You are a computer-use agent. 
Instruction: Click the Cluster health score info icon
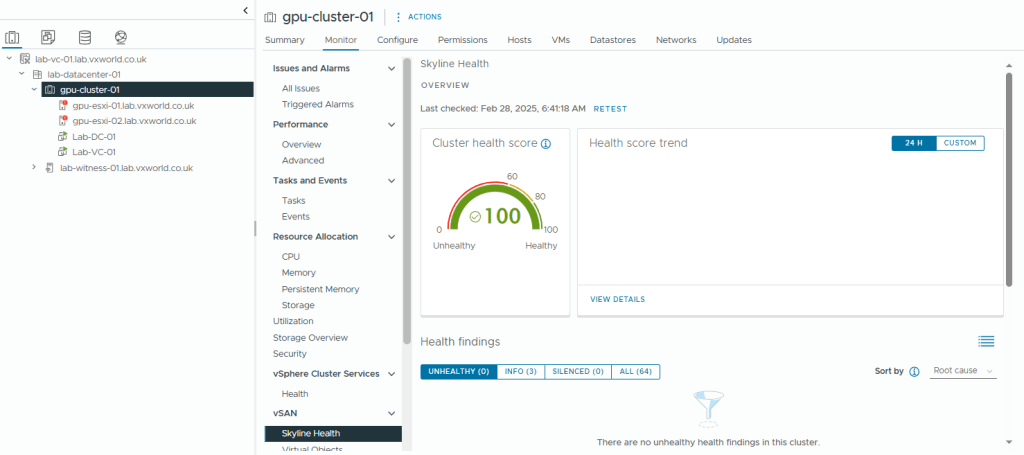coord(546,144)
